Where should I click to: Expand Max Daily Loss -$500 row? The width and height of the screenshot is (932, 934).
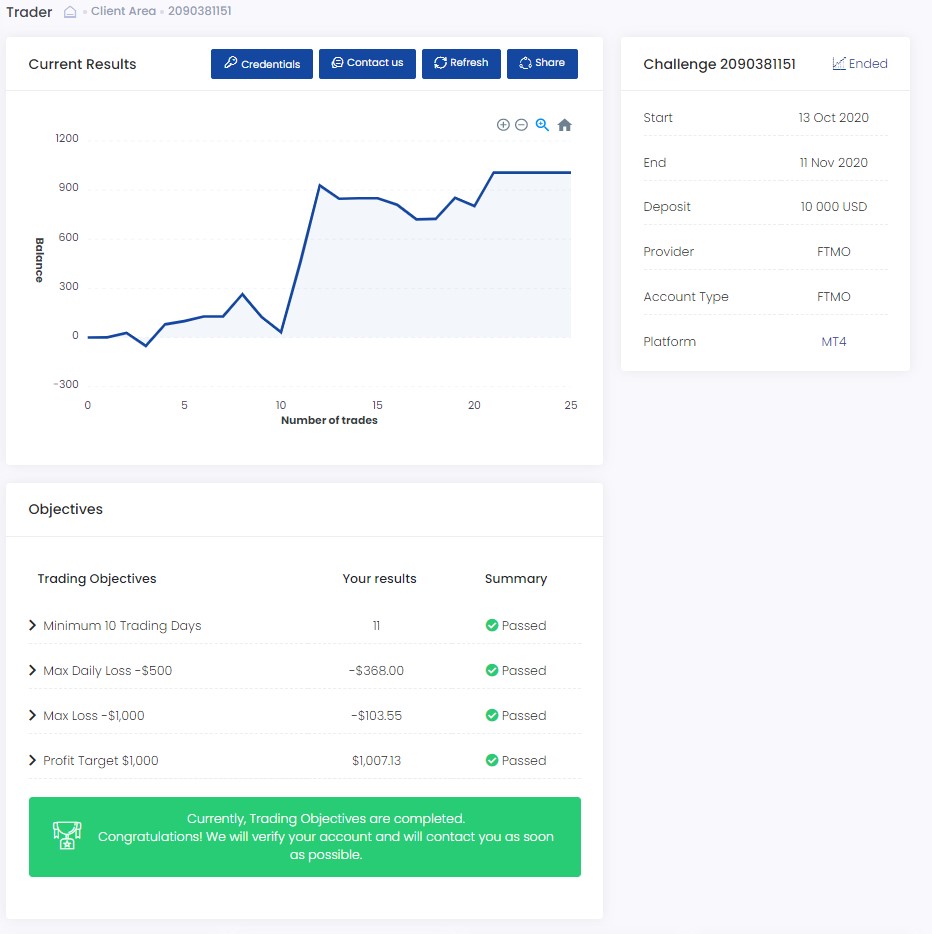click(33, 671)
